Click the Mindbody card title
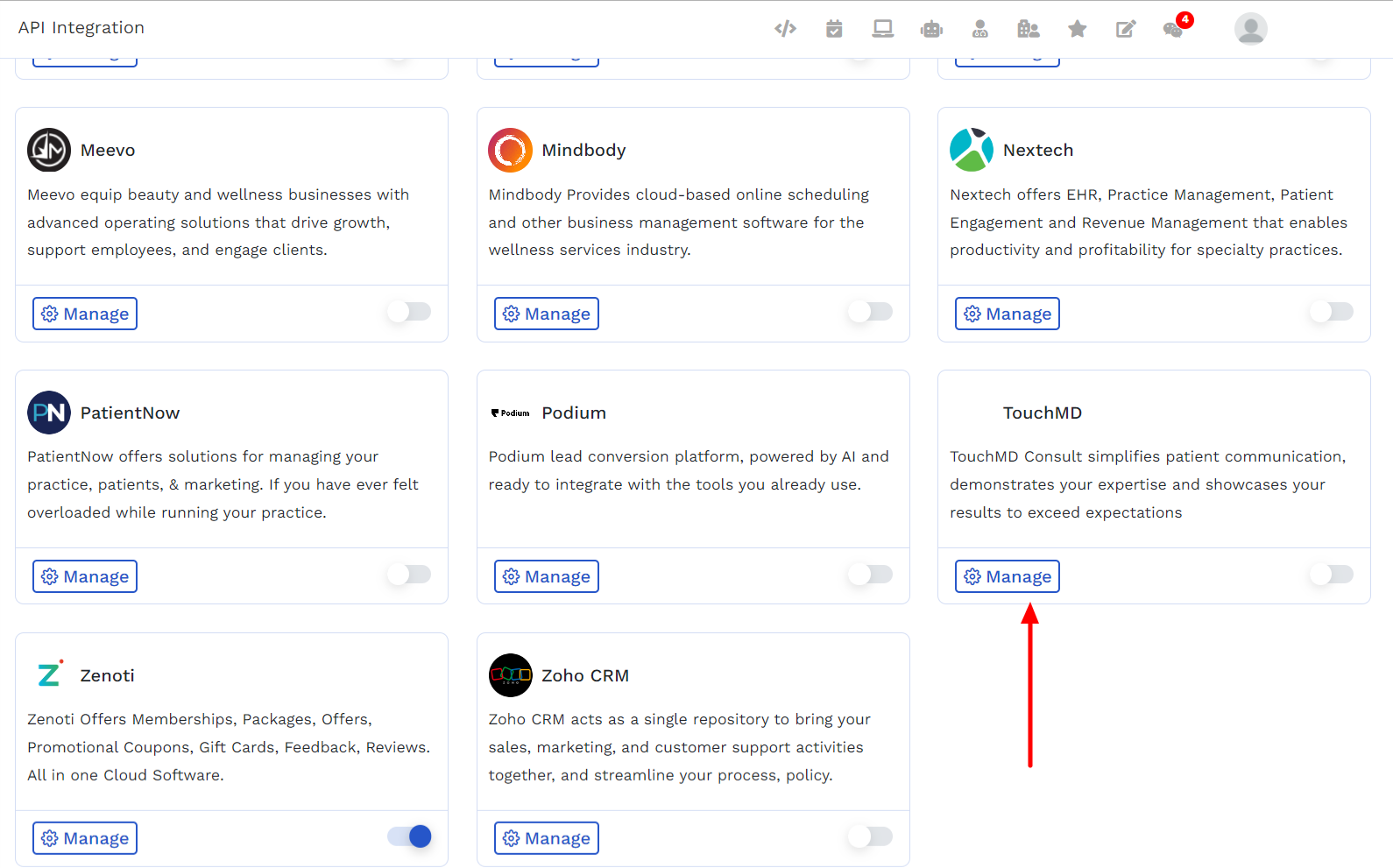This screenshot has width=1393, height=868. point(583,151)
